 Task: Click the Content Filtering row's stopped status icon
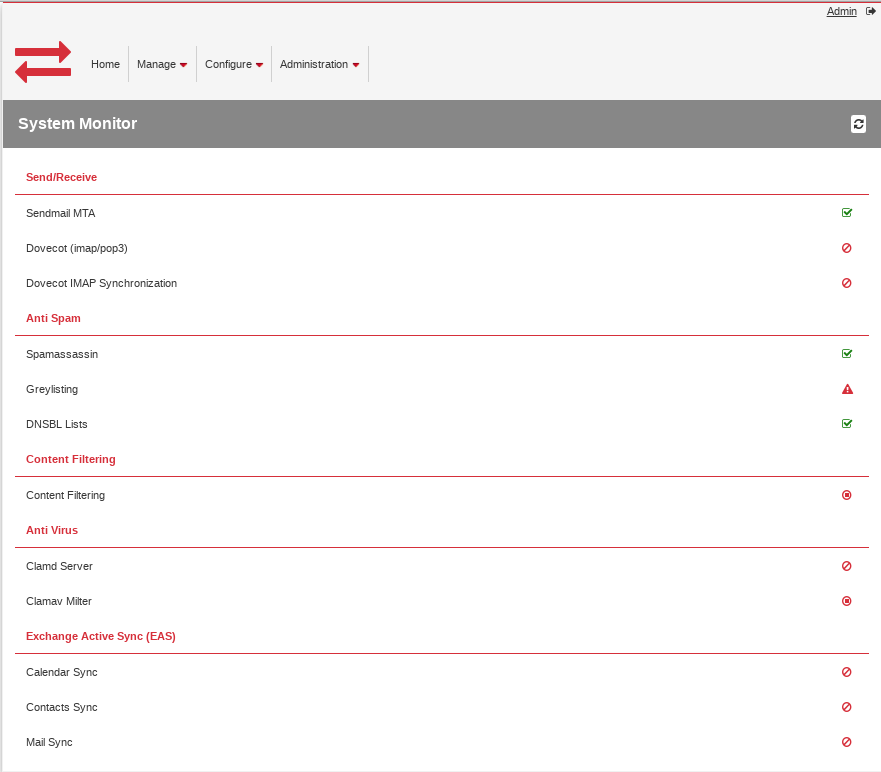tap(847, 495)
